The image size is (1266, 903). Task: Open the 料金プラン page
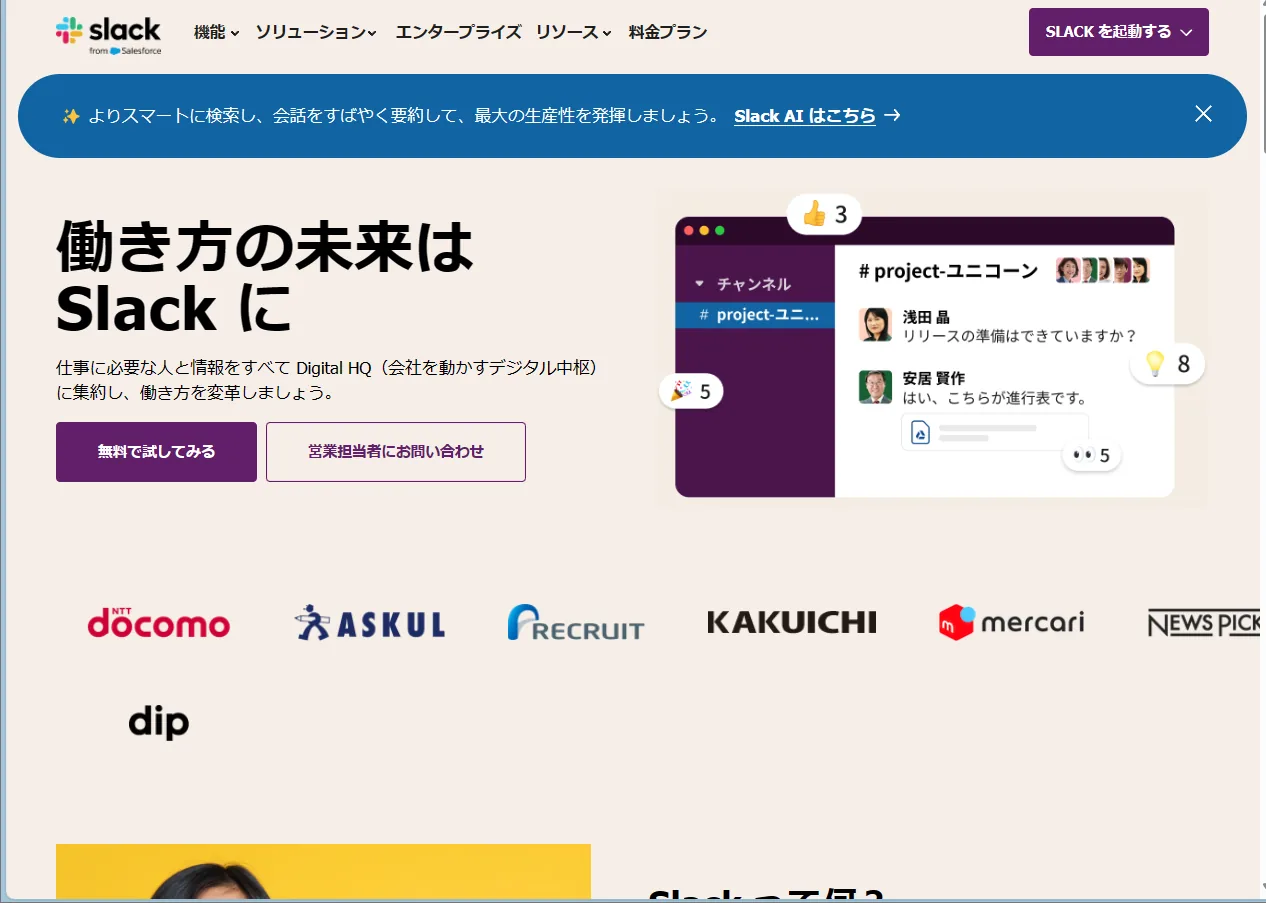click(668, 32)
